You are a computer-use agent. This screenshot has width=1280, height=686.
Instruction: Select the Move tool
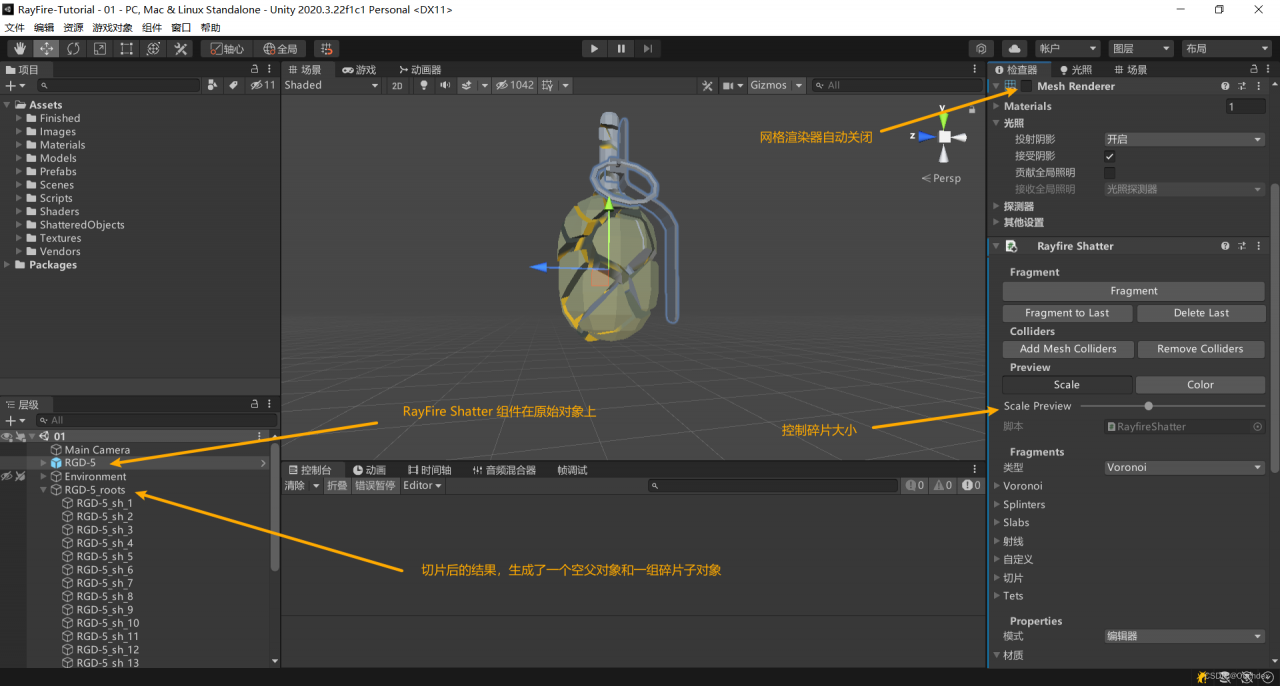pyautogui.click(x=47, y=48)
